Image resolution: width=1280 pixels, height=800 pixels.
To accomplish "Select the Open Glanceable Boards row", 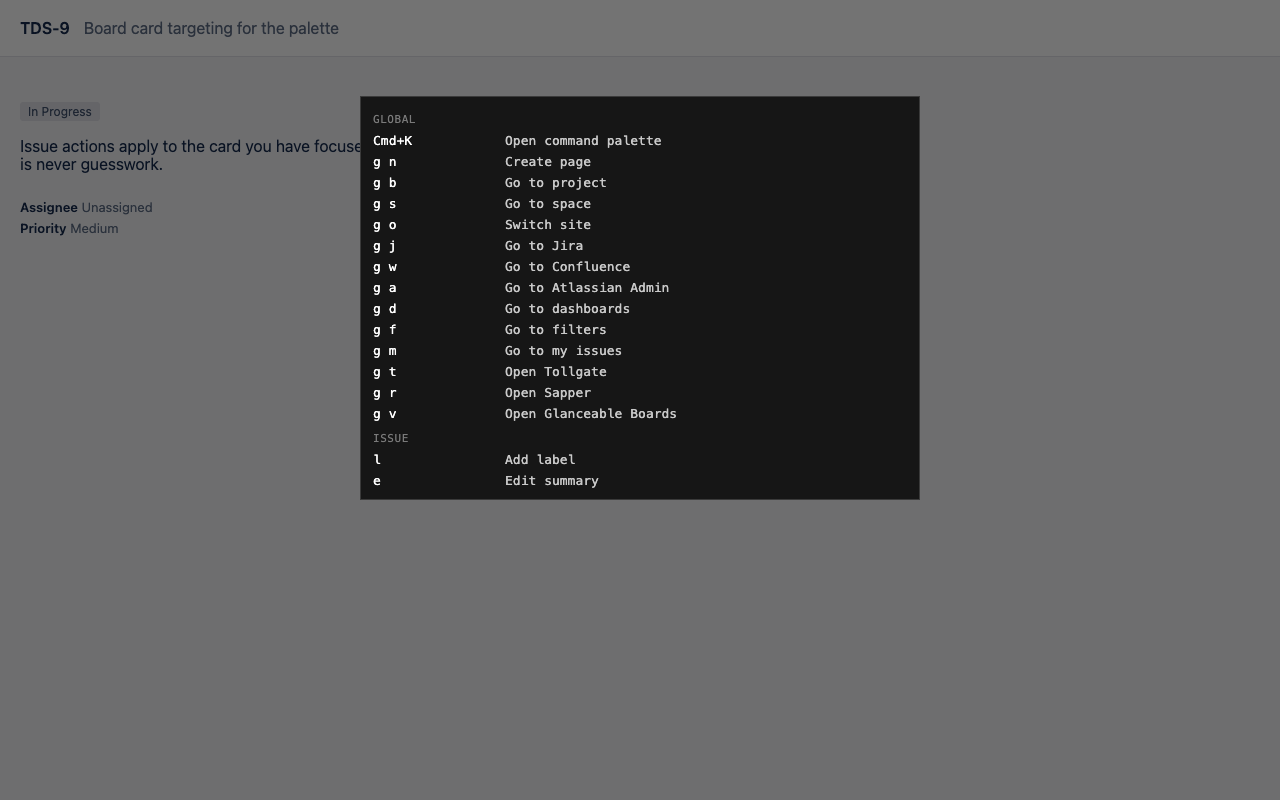I will coord(640,414).
